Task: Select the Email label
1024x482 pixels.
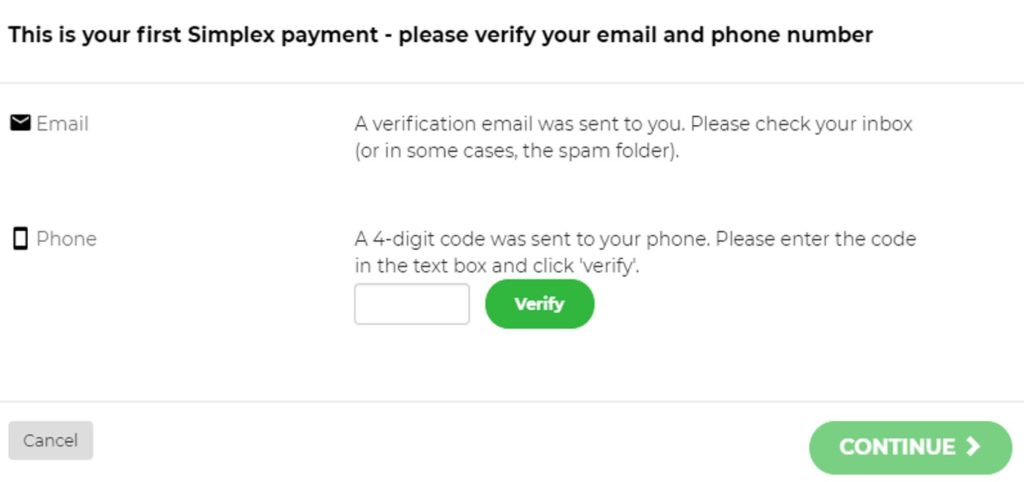Action: pos(62,123)
